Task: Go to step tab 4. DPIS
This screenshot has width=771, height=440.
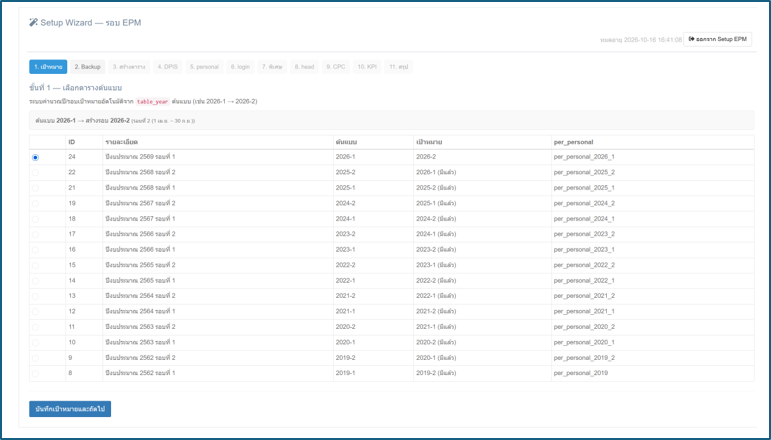Action: (168, 67)
